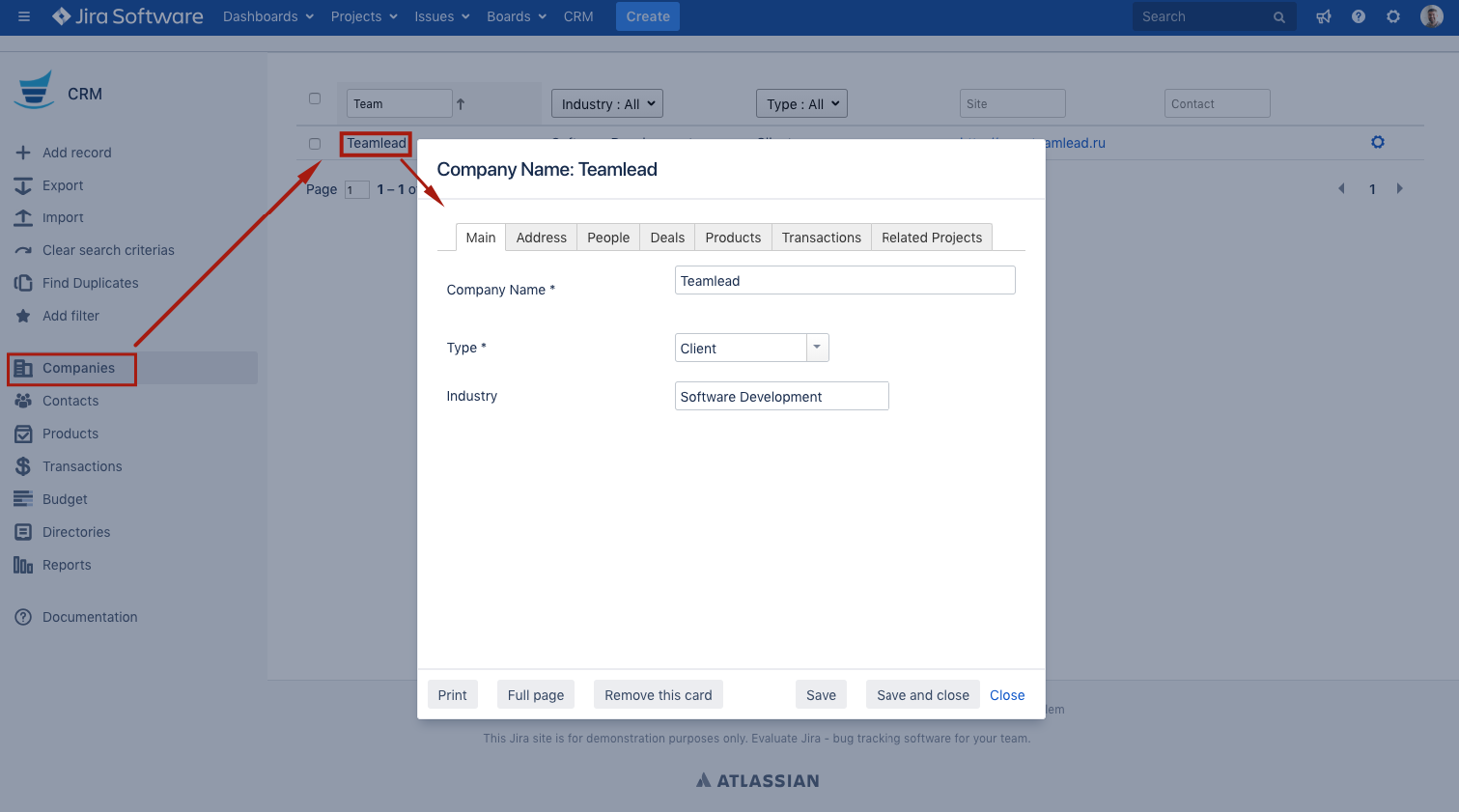Click the help question mark icon
1459x812 pixels.
click(x=1359, y=16)
